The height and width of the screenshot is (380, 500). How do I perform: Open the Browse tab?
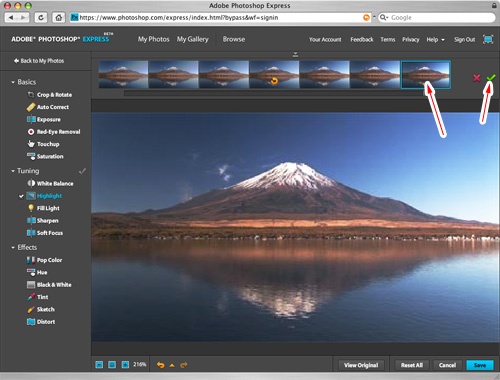(234, 39)
